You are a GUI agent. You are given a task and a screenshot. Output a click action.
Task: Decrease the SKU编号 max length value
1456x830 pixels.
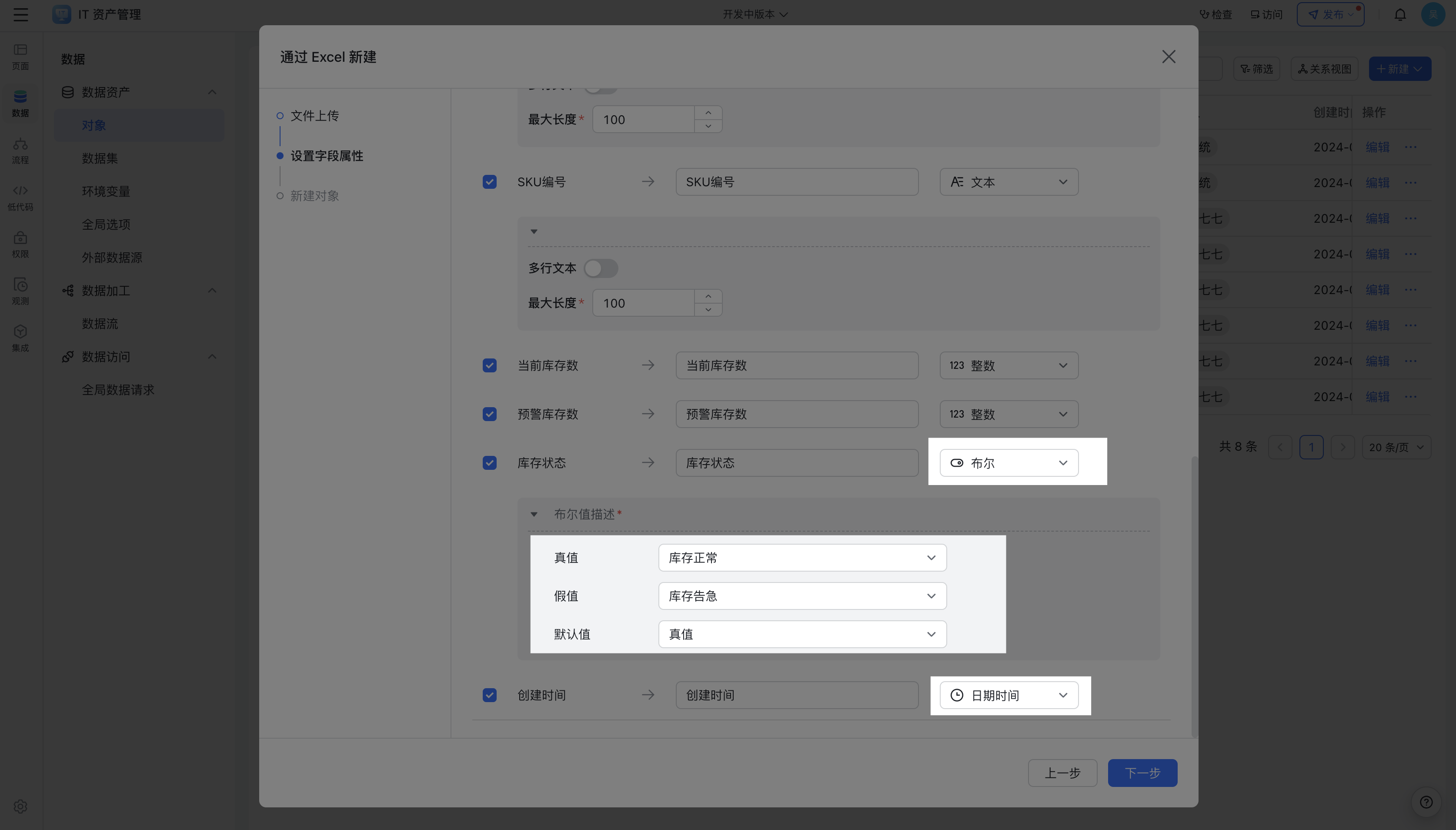pos(708,310)
